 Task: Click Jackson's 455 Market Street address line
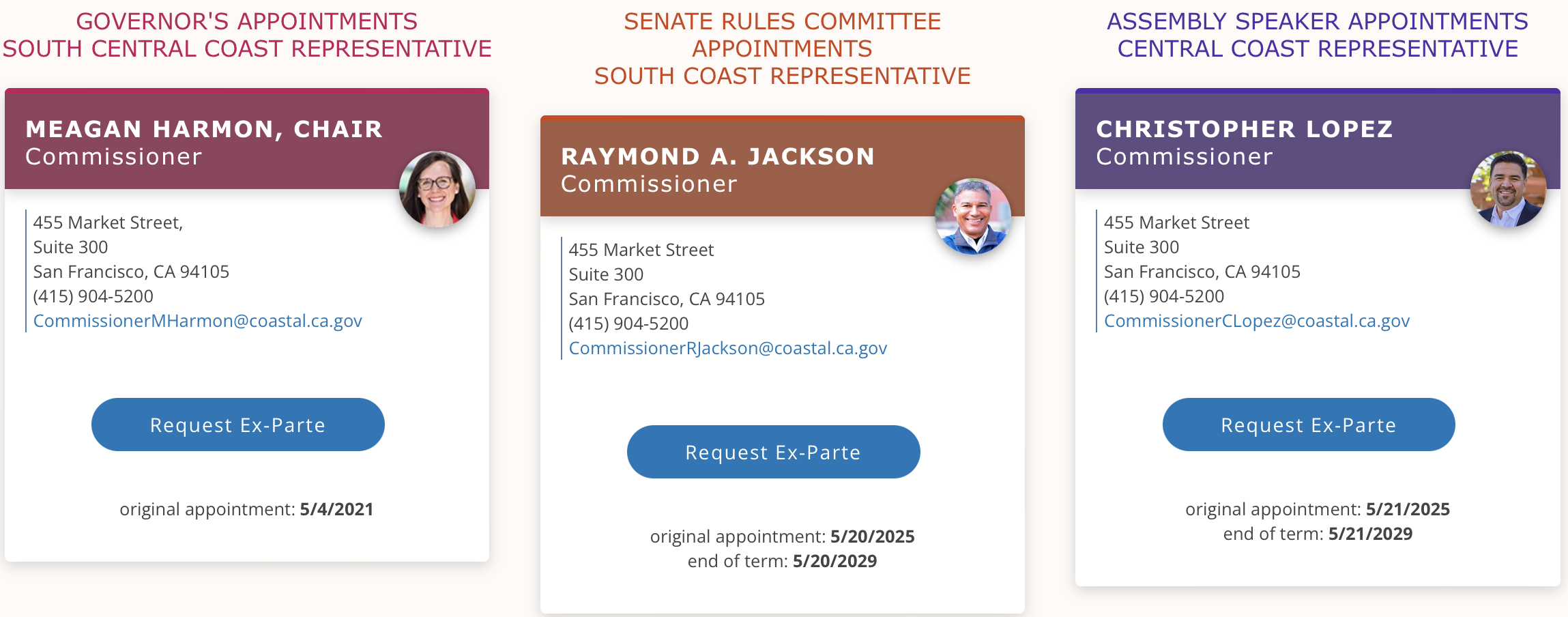641,250
